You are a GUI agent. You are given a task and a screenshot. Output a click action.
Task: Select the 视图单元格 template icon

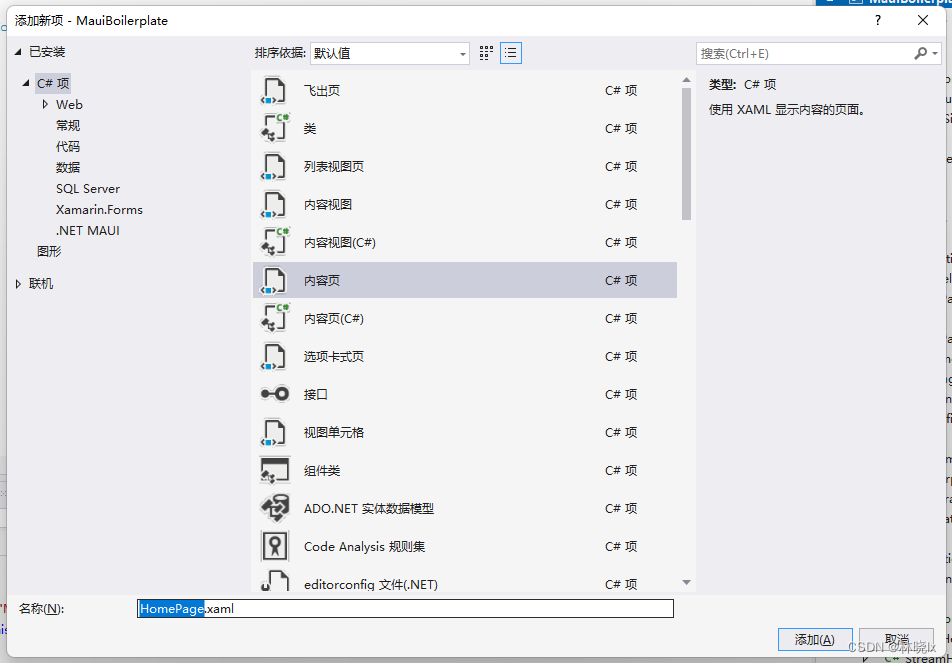tap(274, 432)
